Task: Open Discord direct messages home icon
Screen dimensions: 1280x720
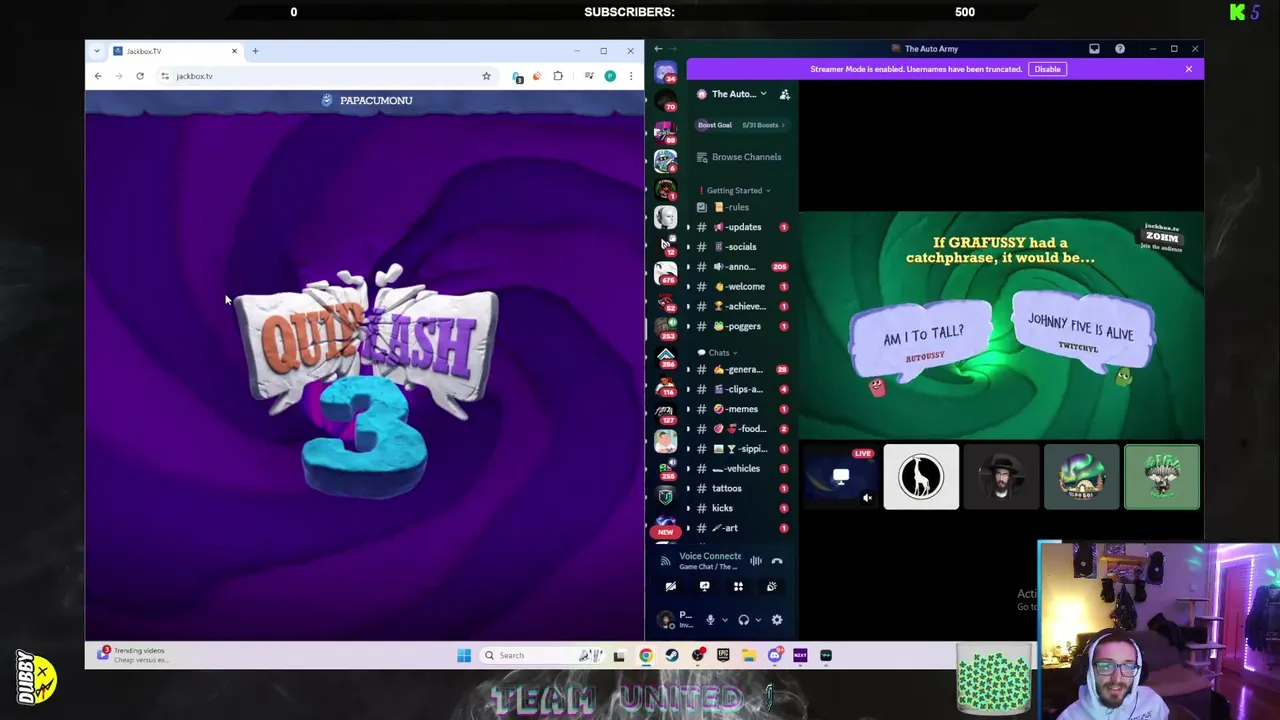Action: 665,72
